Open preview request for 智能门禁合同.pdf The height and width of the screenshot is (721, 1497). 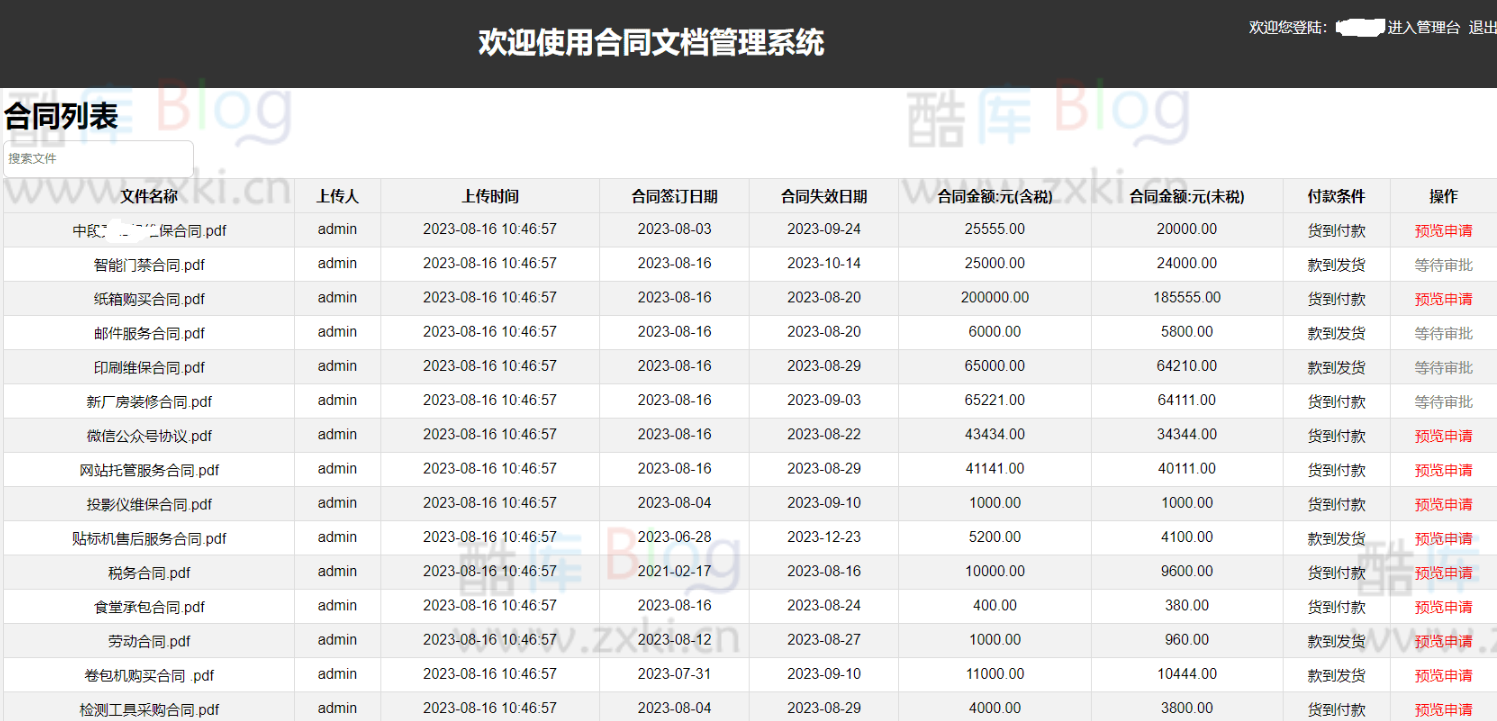tap(1442, 264)
